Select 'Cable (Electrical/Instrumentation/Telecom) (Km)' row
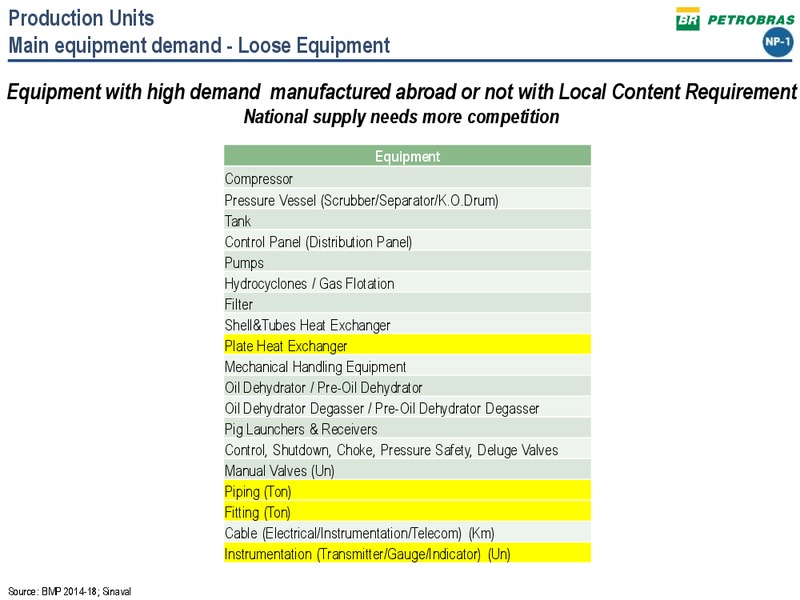 pyautogui.click(x=407, y=533)
